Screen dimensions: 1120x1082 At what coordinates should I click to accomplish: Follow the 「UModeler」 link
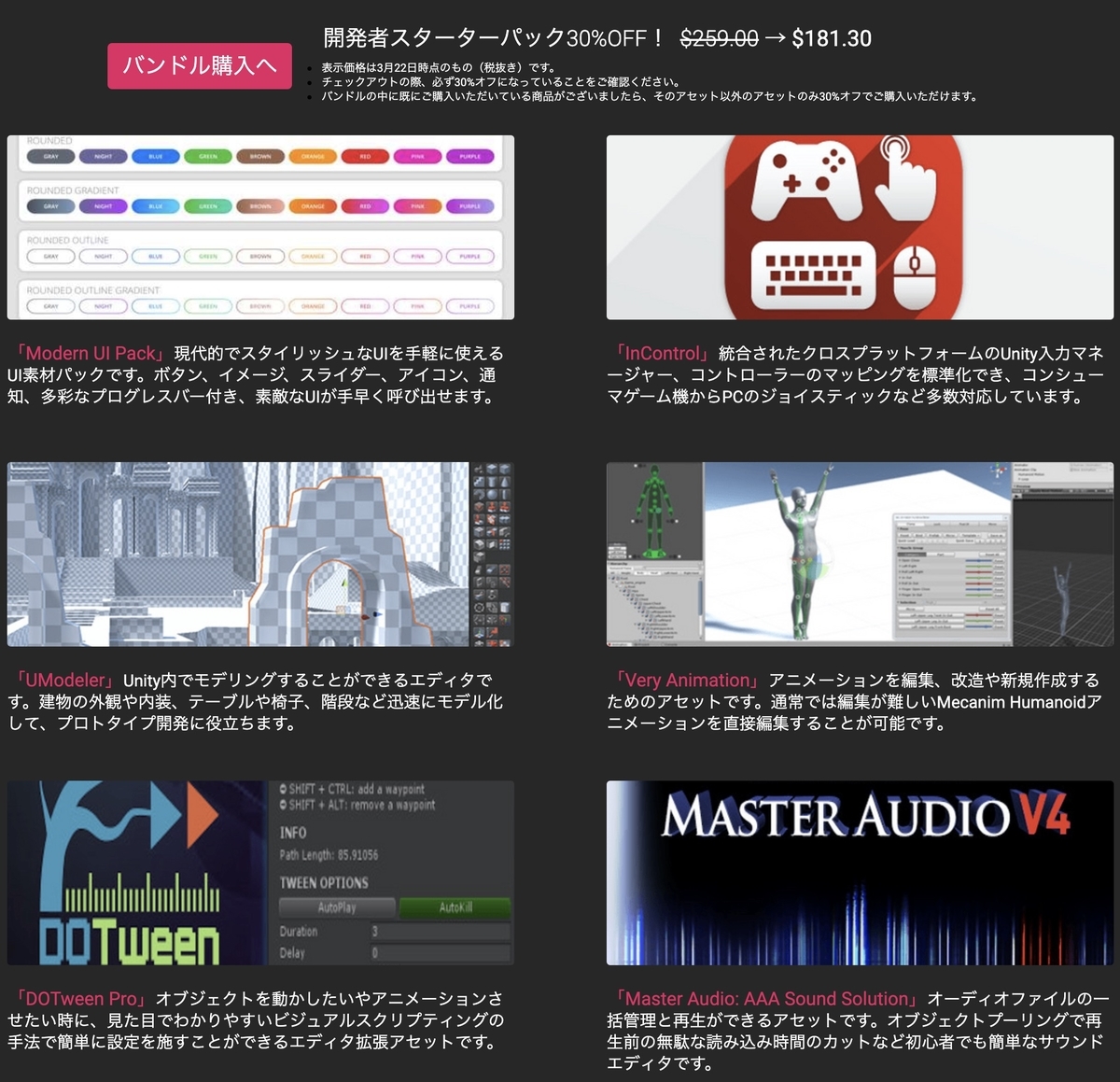pyautogui.click(x=63, y=681)
